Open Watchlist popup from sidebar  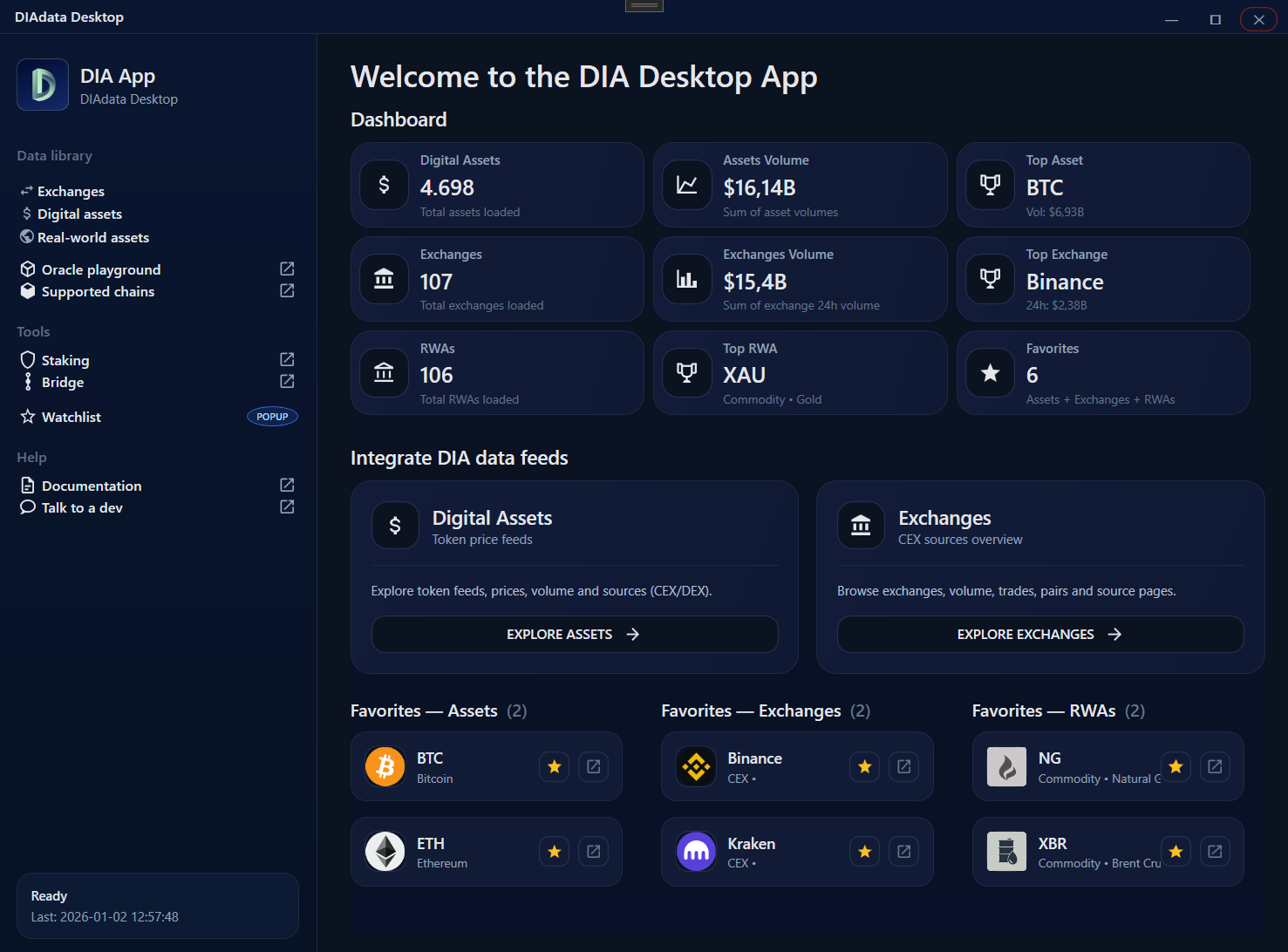coord(72,417)
